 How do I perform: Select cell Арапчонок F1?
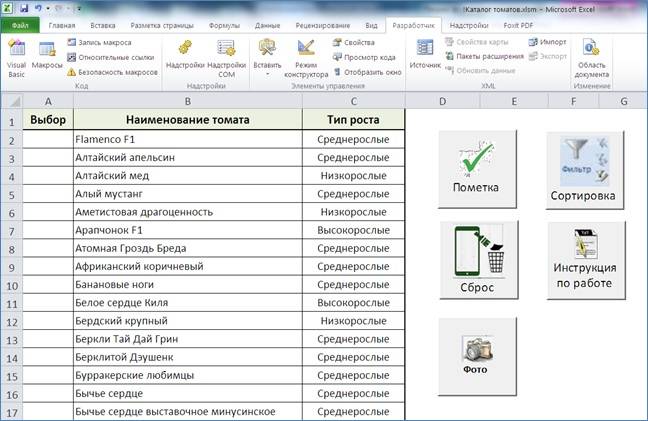(188, 230)
